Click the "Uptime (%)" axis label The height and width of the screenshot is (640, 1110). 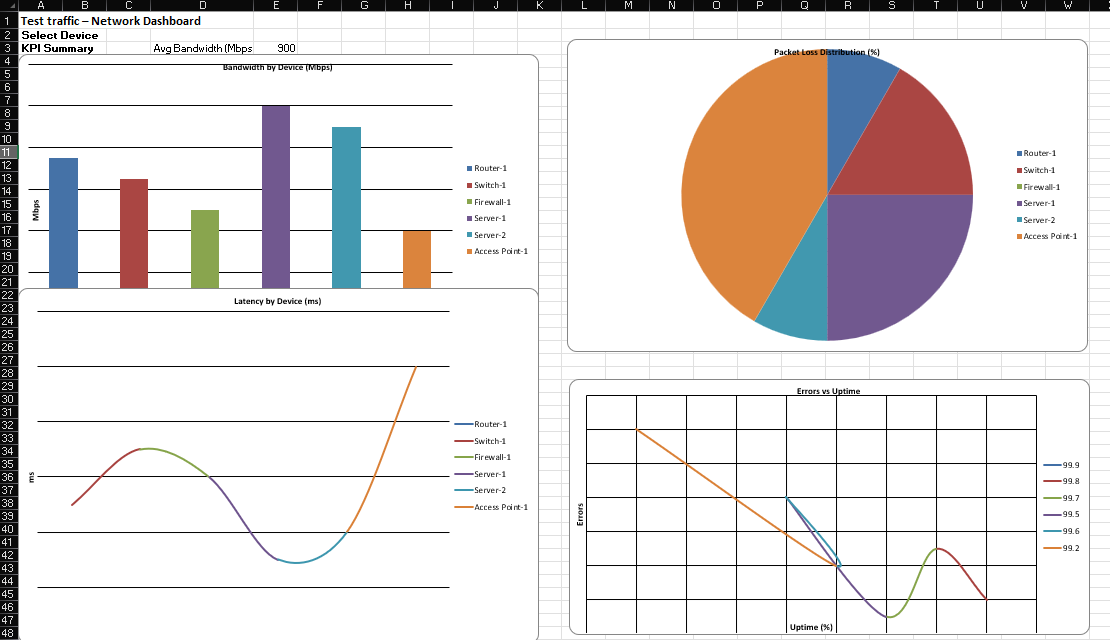click(x=812, y=626)
